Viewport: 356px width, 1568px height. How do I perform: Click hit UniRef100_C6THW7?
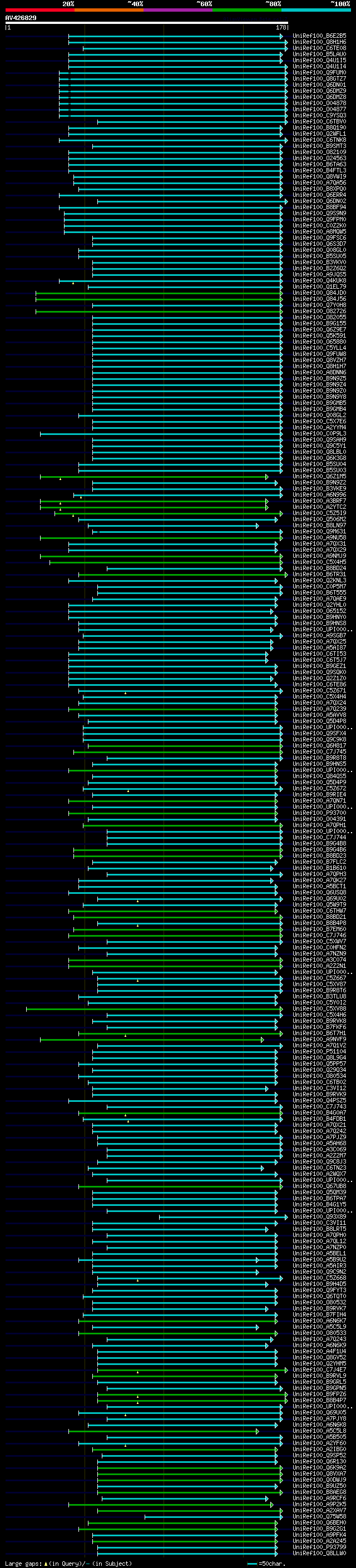point(319,911)
